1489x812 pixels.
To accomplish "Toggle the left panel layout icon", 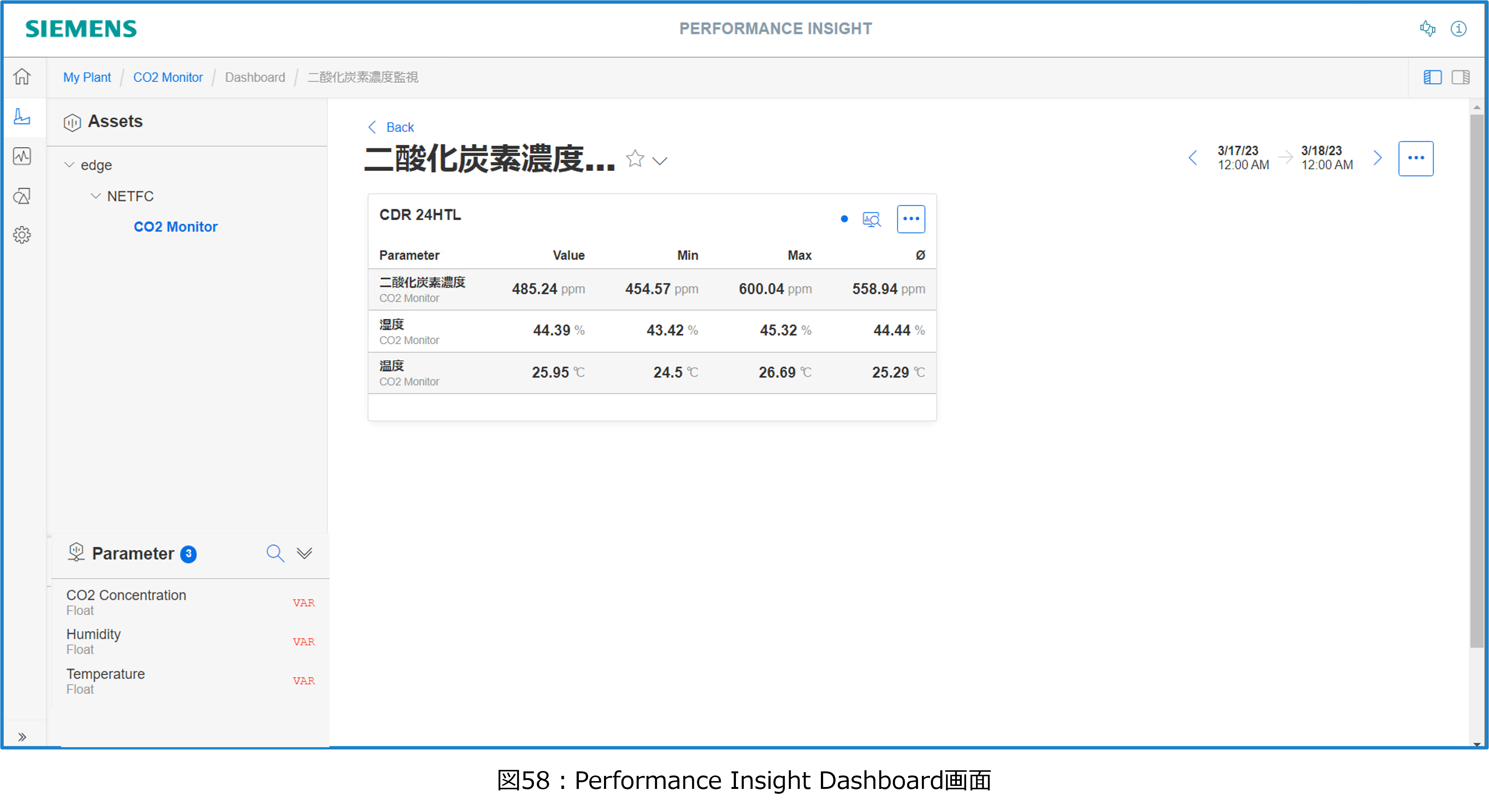I will tap(1432, 77).
